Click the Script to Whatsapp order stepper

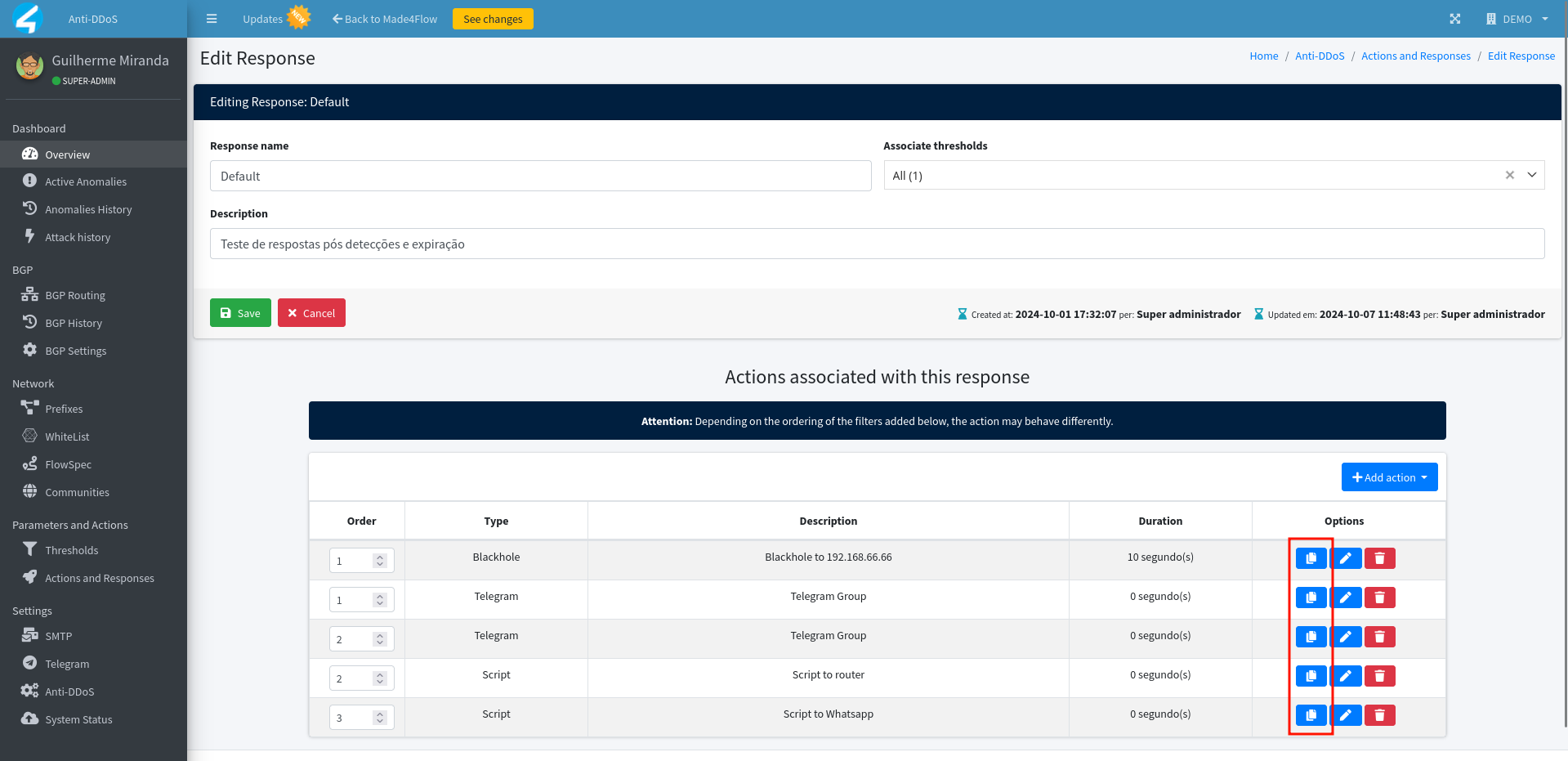[x=380, y=718]
